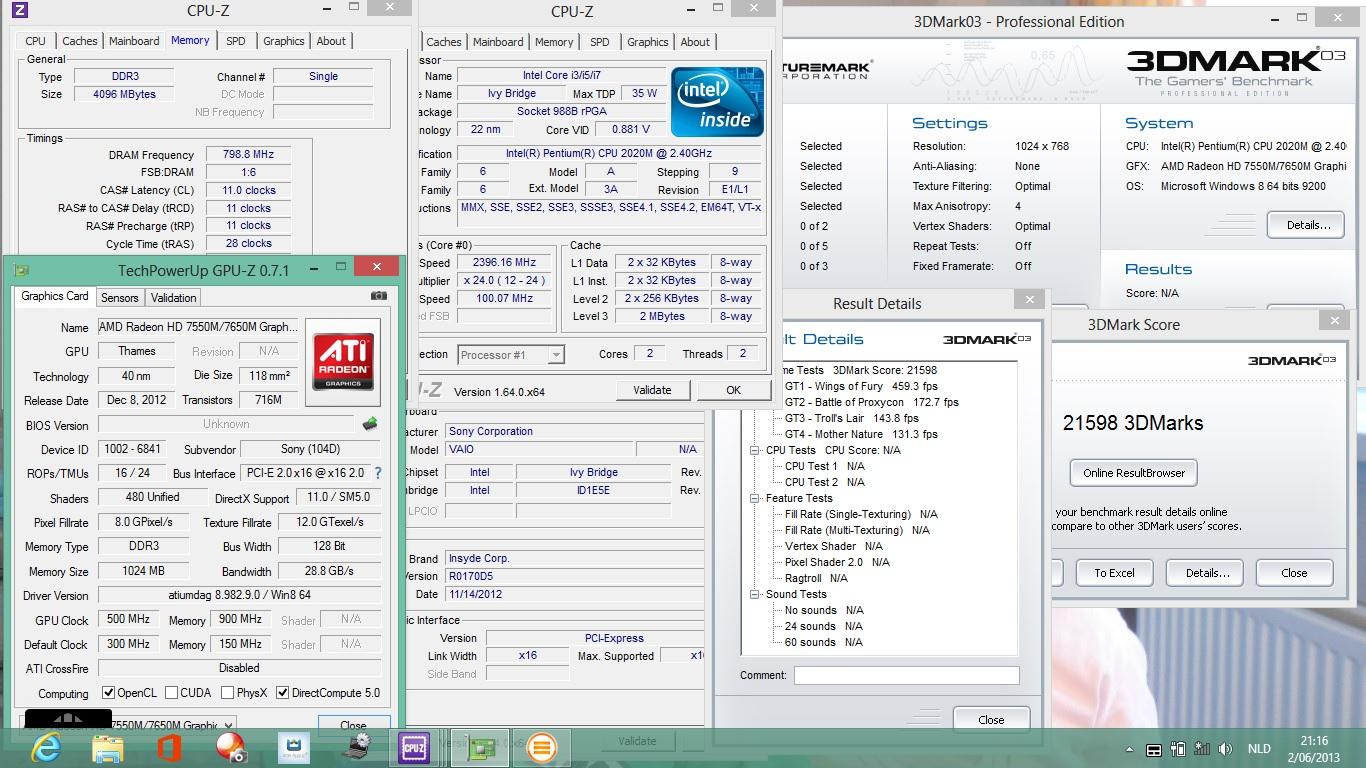The height and width of the screenshot is (768, 1366).
Task: Switch to 3DMark via the orange taskbar icon
Action: tap(541, 748)
